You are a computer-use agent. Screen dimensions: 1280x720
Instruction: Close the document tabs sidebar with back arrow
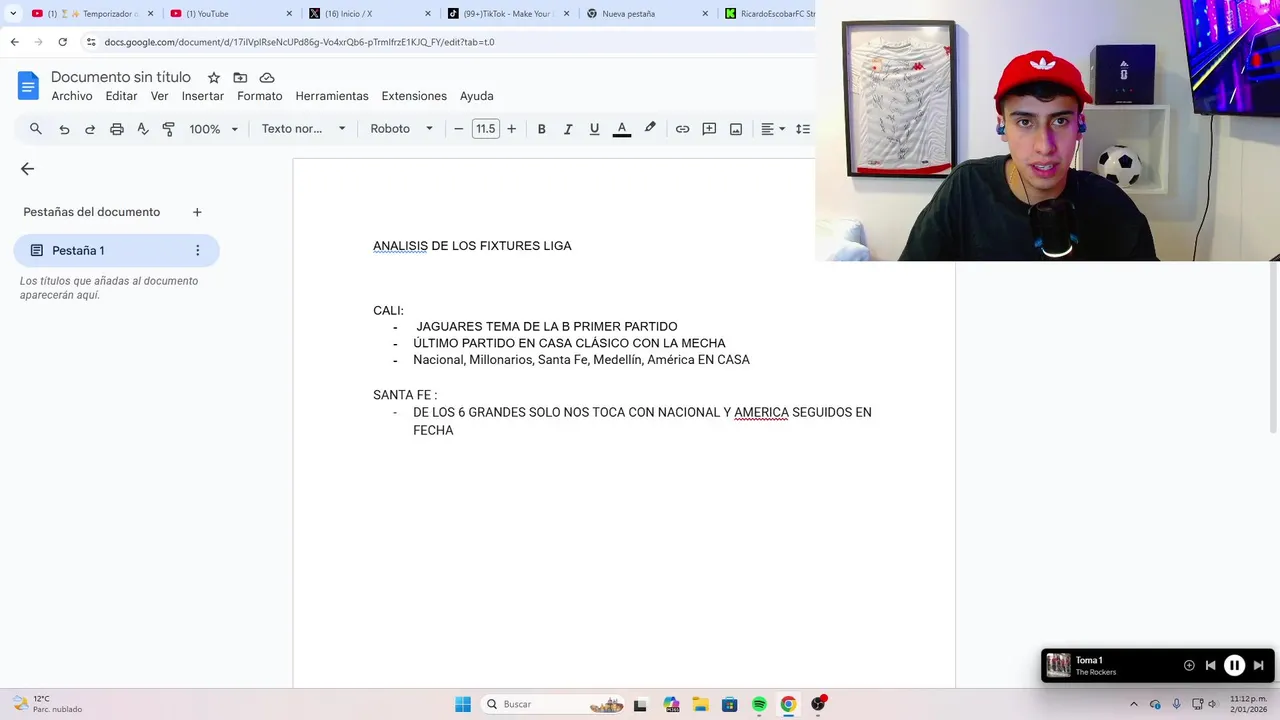pos(27,169)
